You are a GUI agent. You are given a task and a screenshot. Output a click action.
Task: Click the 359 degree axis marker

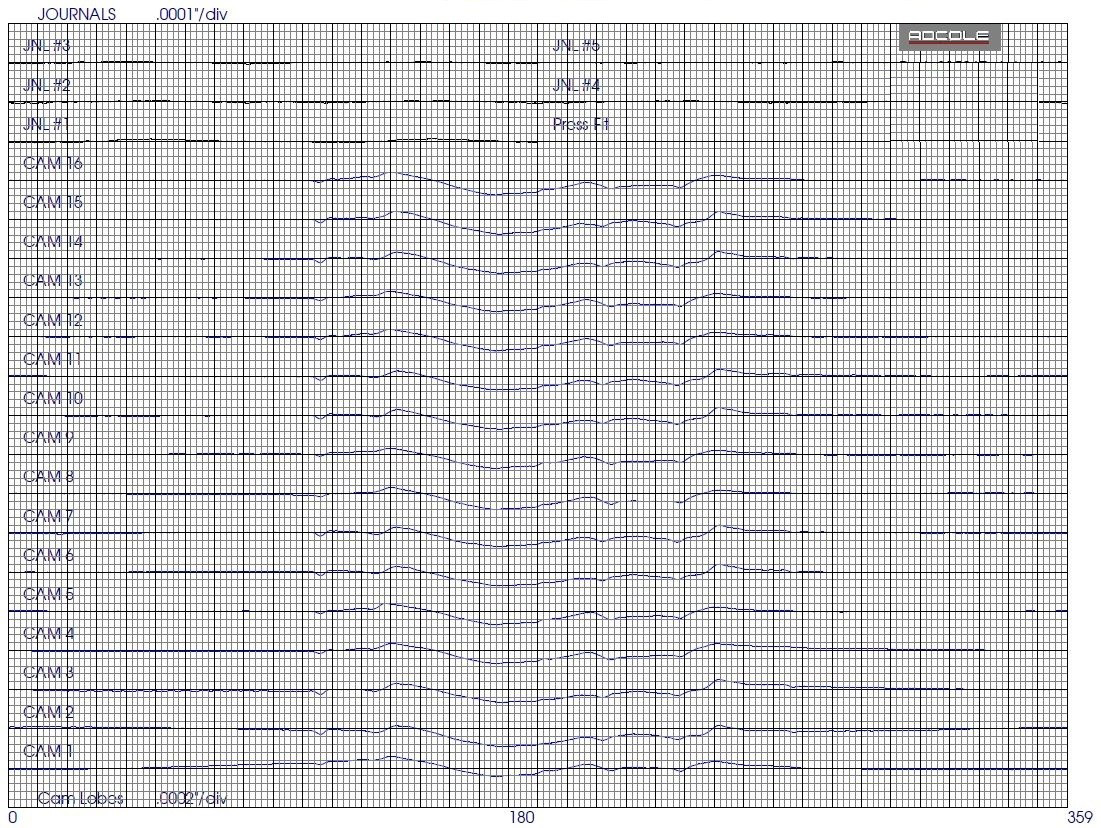click(1079, 817)
